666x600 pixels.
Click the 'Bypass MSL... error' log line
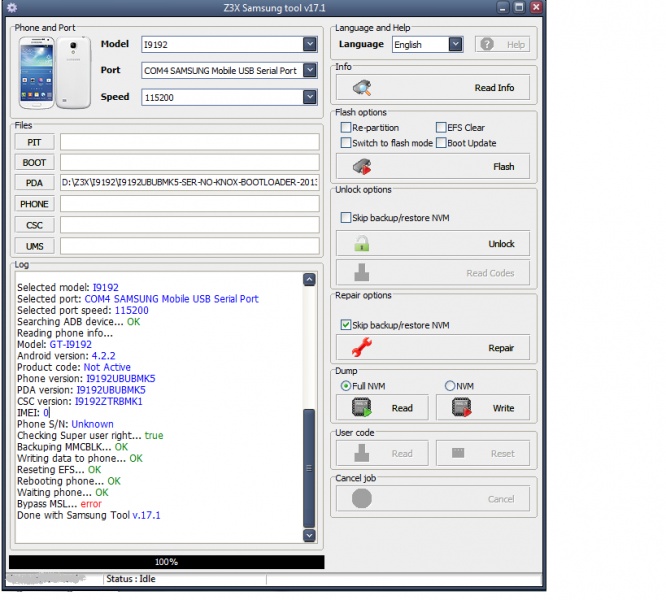[x=59, y=504]
